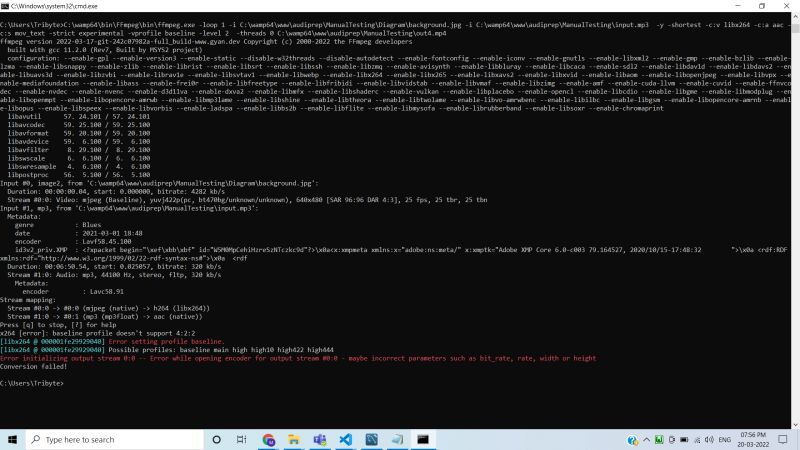Click the 'Stream mapping:' line
Screen dimensions: 800x450
coord(28,299)
